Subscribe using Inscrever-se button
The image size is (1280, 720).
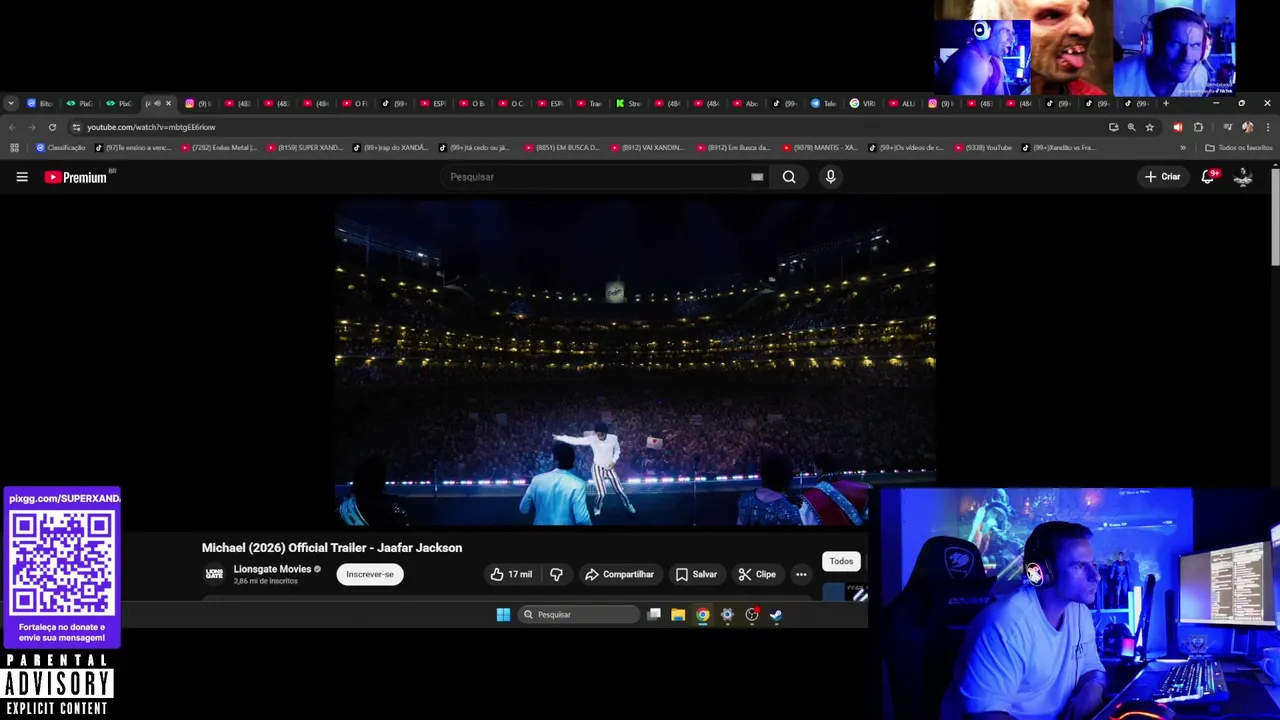[x=370, y=574]
